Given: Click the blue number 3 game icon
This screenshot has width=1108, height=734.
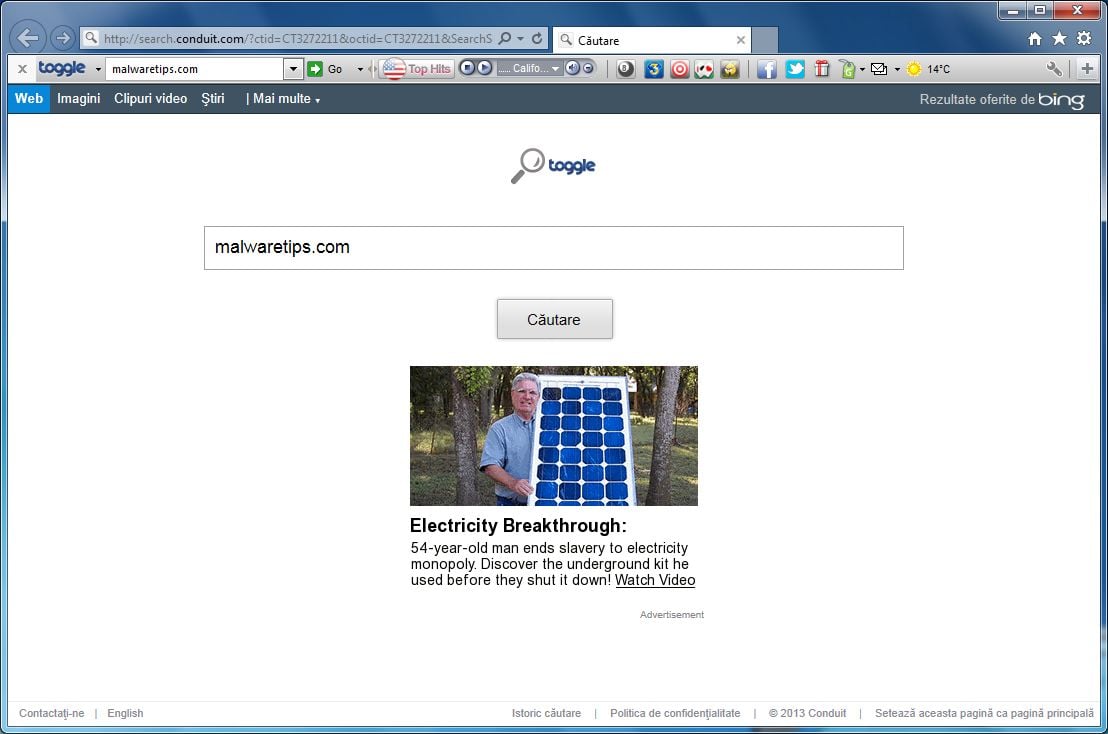Looking at the screenshot, I should 654,69.
